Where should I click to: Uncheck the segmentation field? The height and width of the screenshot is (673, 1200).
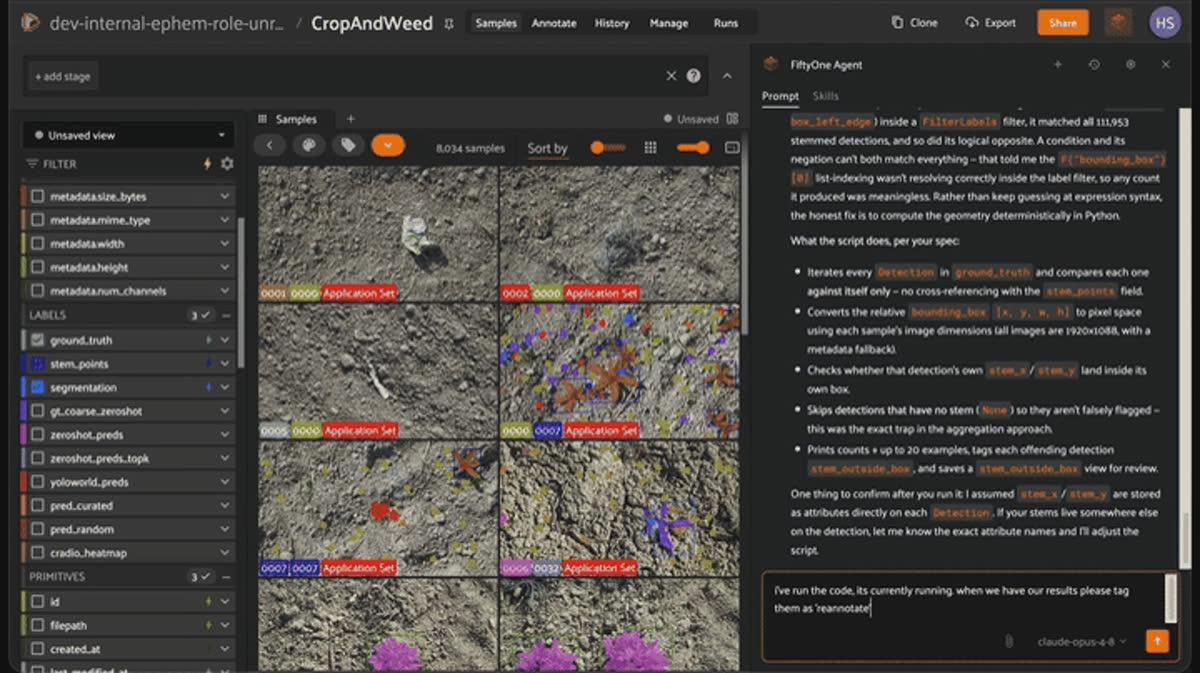point(38,387)
